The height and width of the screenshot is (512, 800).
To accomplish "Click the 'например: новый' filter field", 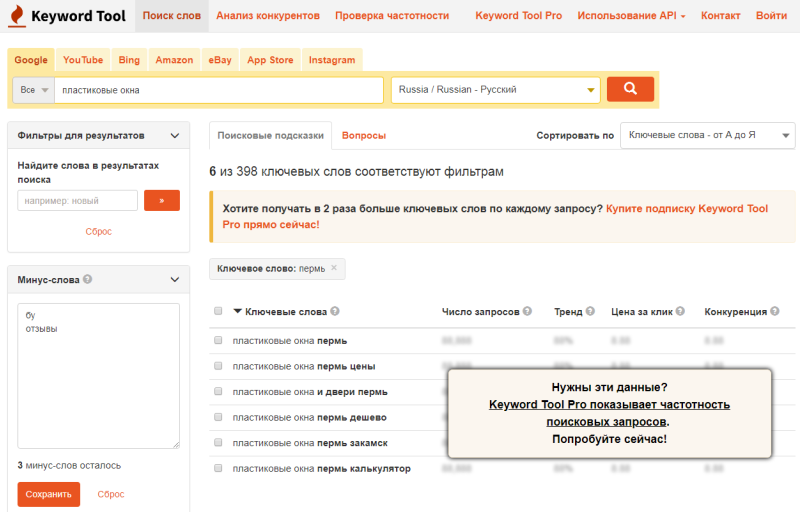I will click(78, 200).
